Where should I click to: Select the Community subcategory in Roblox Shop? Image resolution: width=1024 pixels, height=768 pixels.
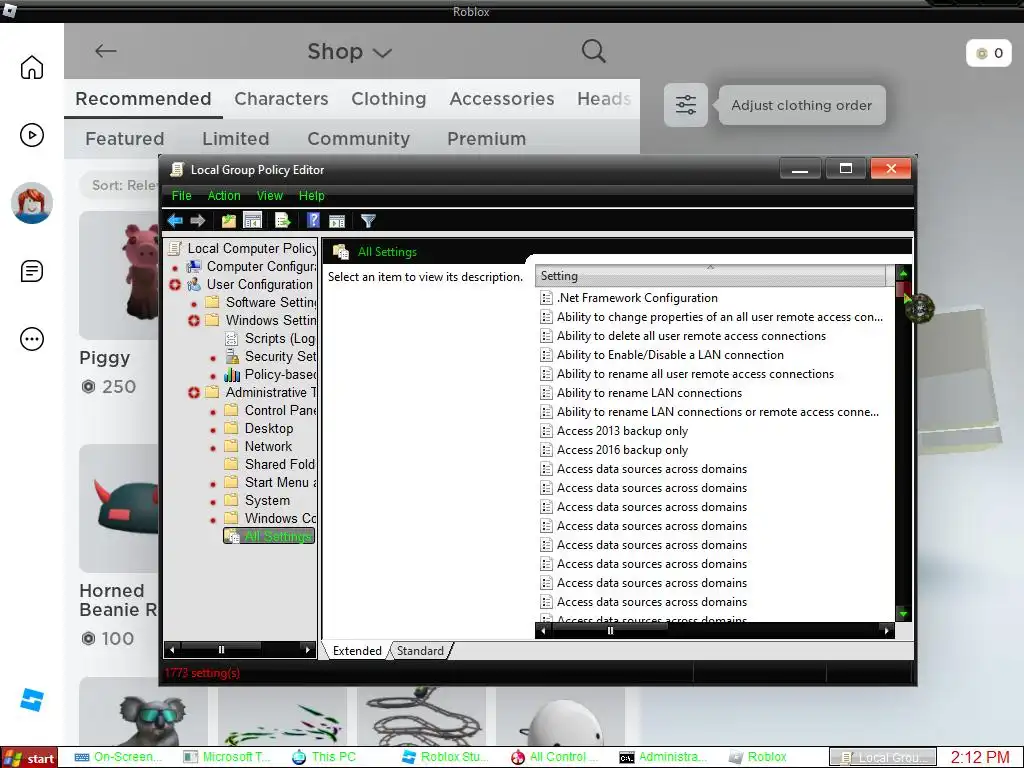point(359,138)
